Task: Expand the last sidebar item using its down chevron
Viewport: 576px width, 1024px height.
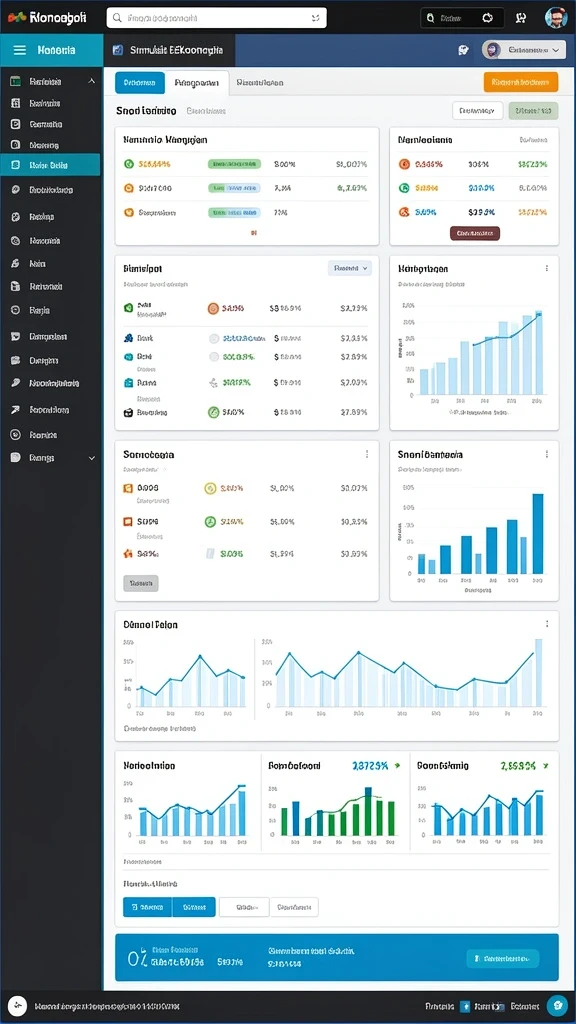Action: (x=91, y=458)
